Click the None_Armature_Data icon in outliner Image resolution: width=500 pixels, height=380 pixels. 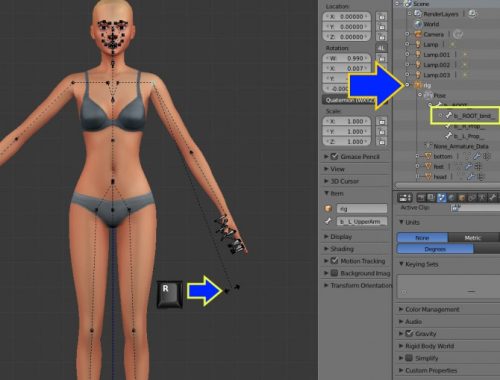pos(428,146)
